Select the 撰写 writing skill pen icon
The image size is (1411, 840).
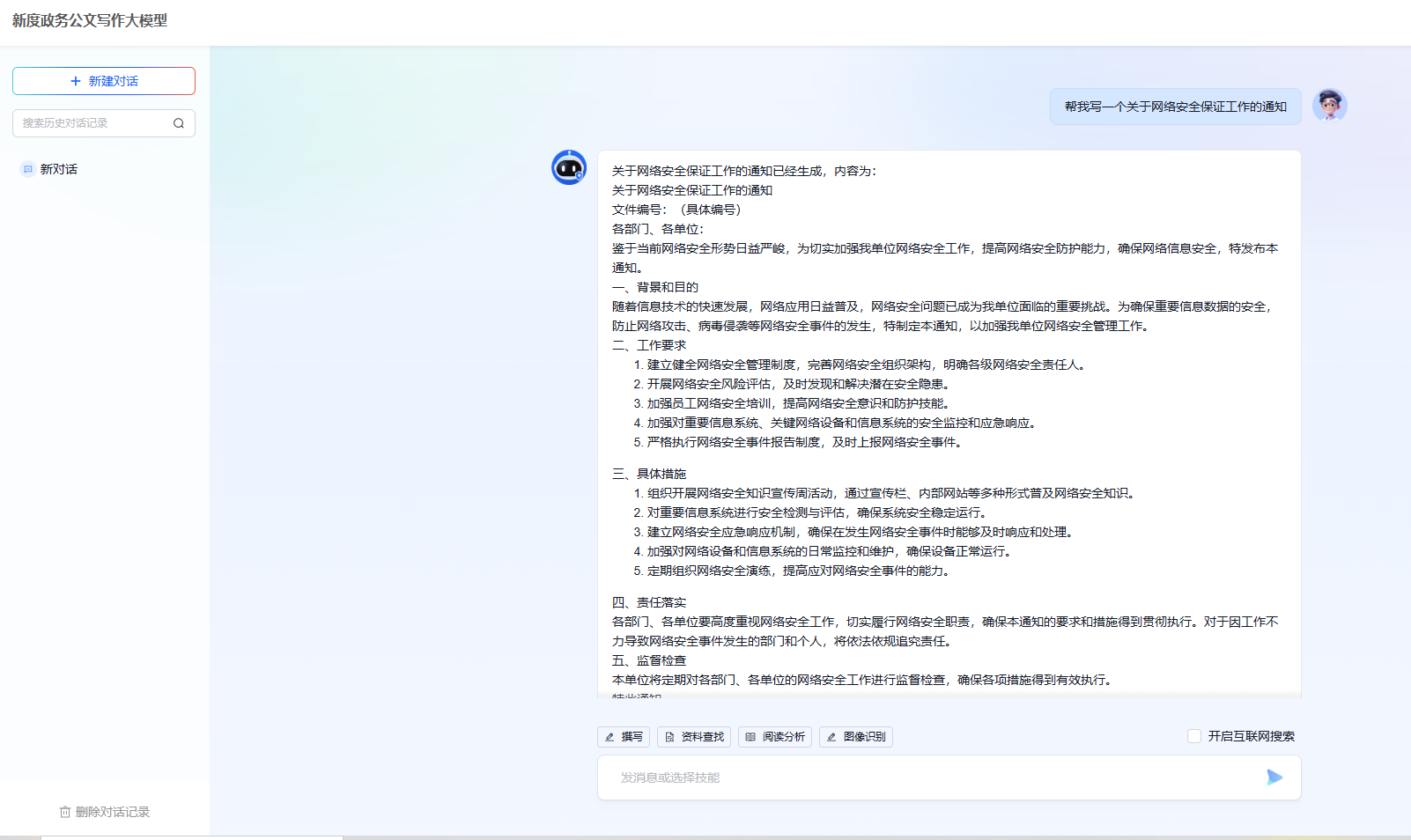[609, 737]
